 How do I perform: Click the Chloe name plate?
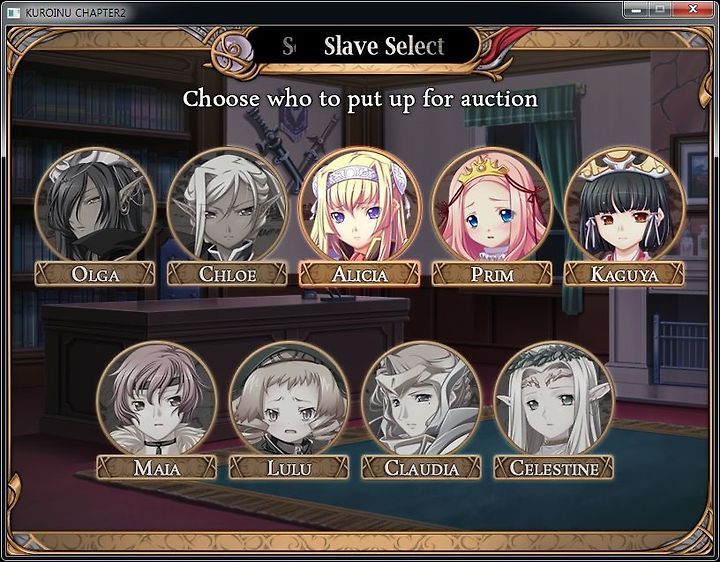click(228, 274)
